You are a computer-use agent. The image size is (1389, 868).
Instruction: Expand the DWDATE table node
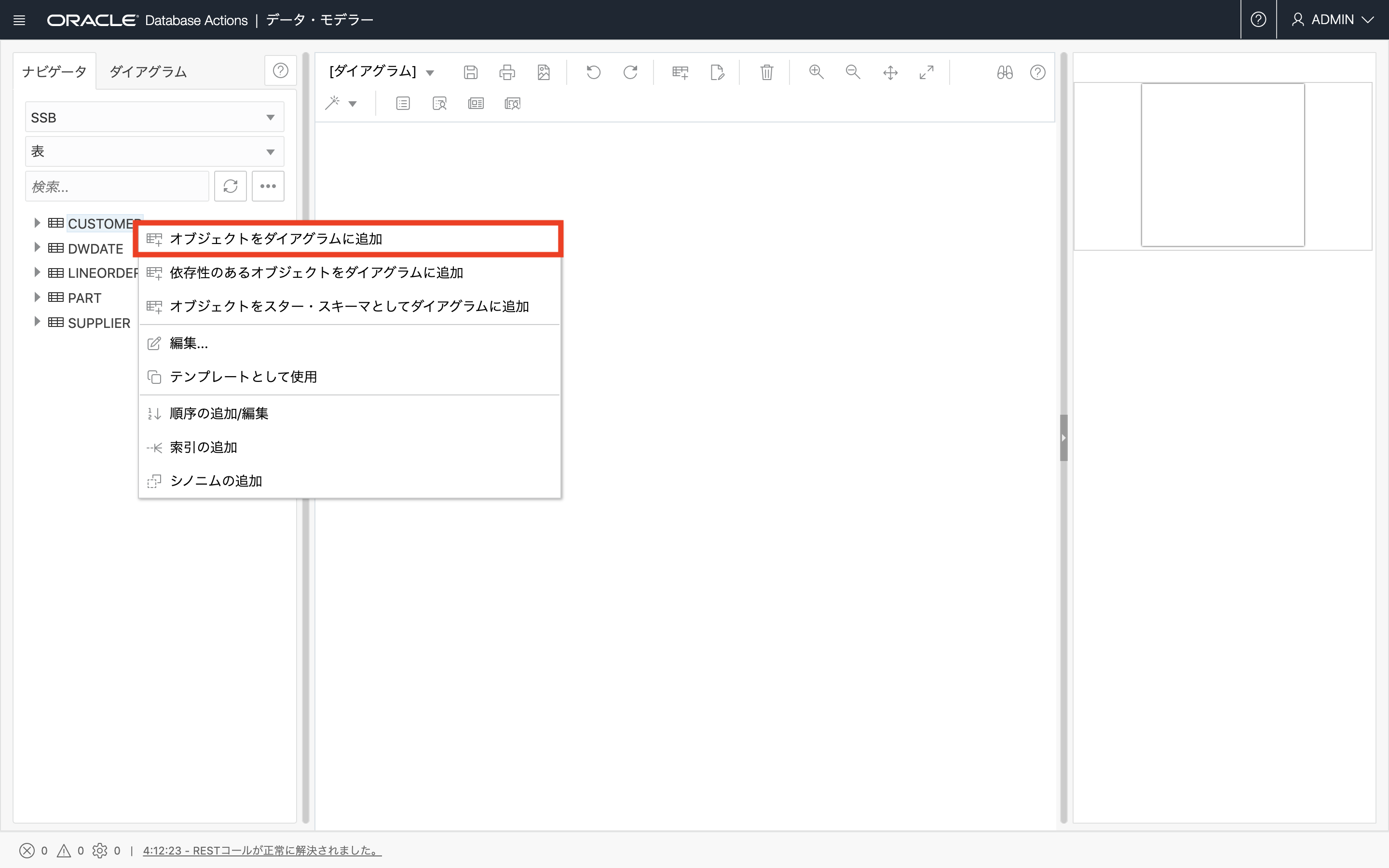37,247
